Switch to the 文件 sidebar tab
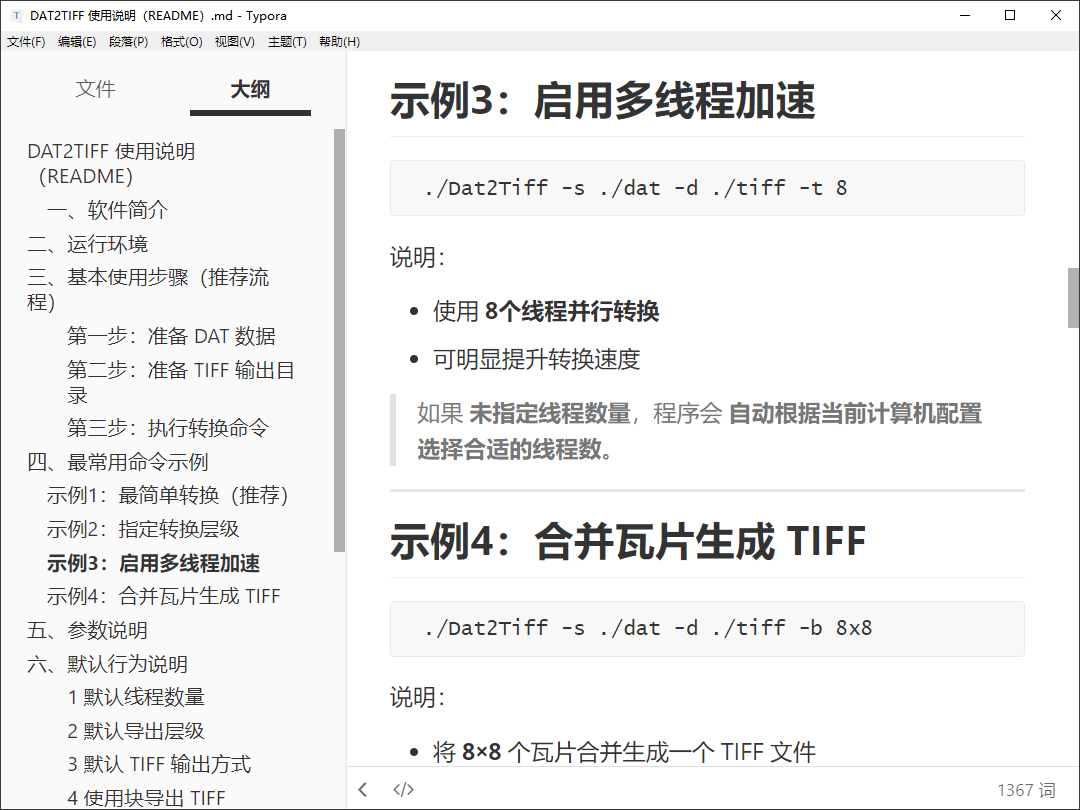Viewport: 1080px width, 810px height. click(x=95, y=89)
